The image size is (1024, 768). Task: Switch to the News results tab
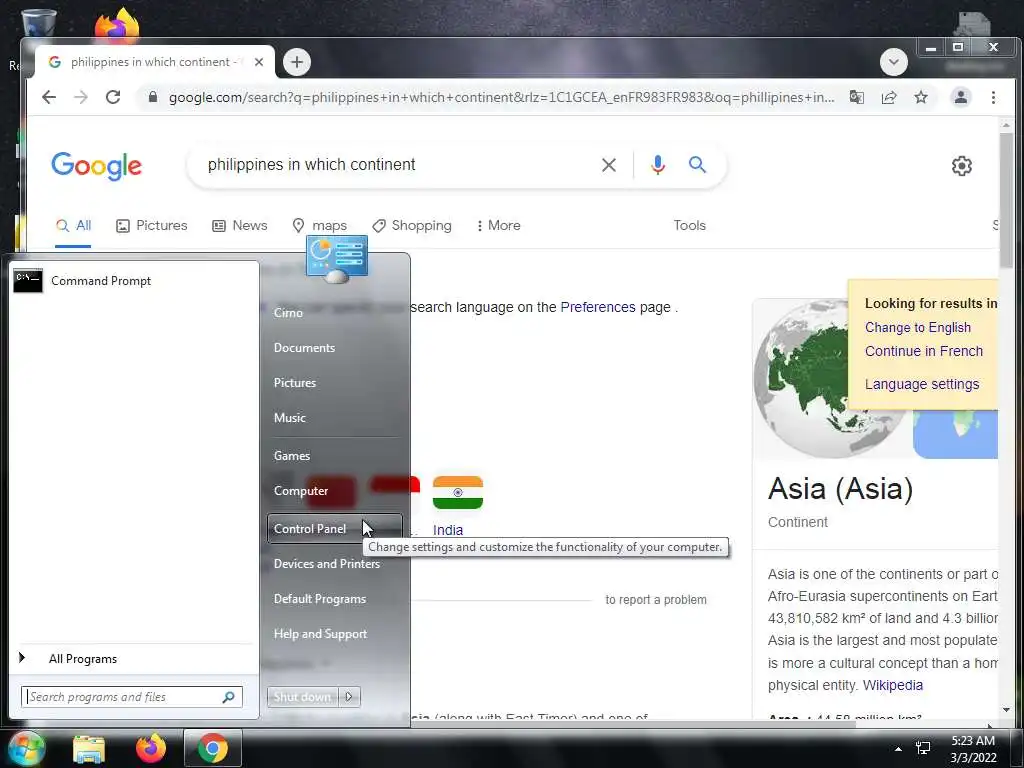point(240,225)
